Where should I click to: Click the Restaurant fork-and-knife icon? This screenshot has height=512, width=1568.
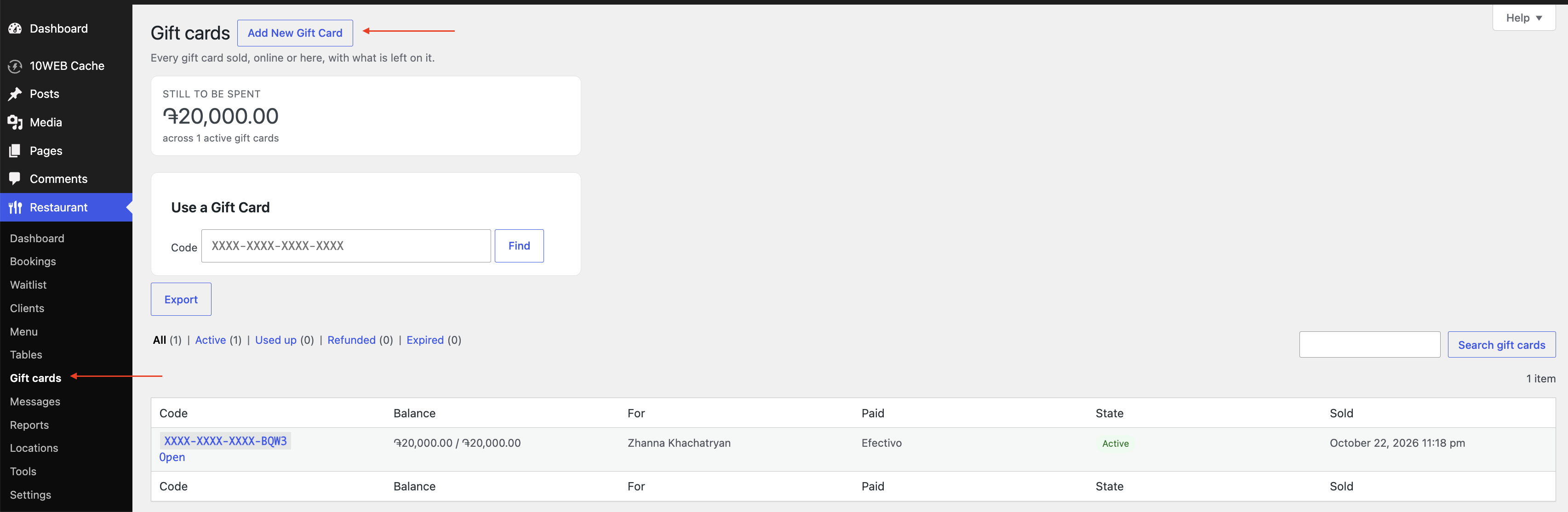15,207
